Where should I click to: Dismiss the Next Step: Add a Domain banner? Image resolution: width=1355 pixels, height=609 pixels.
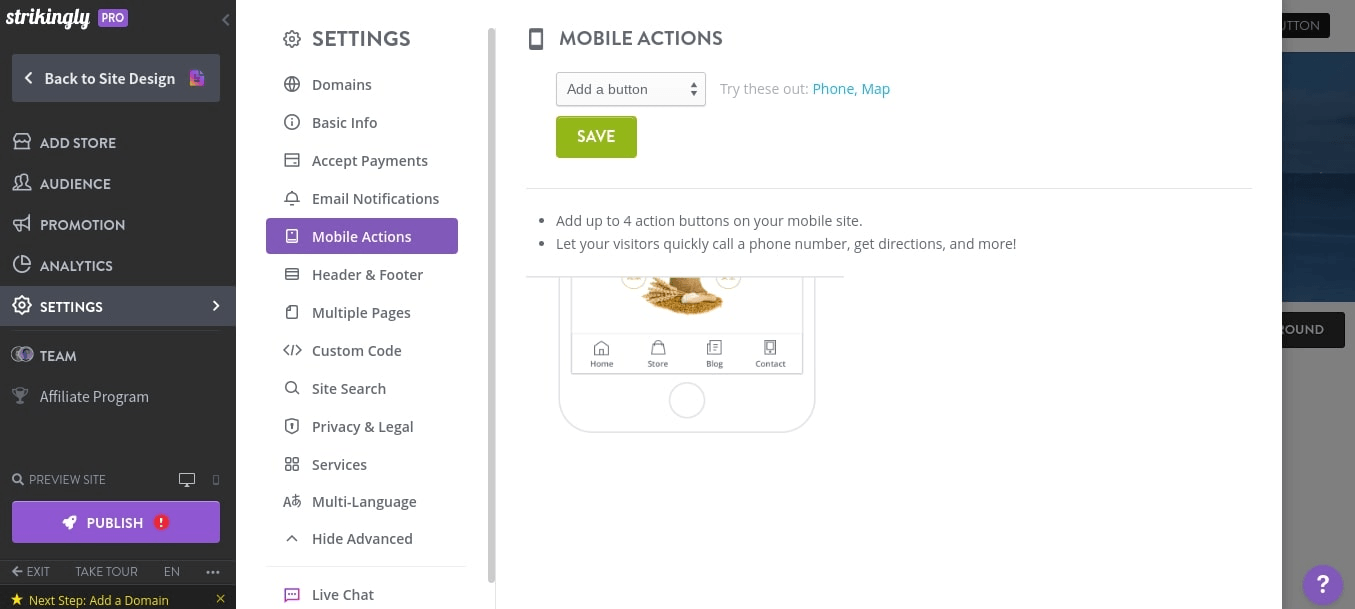pos(221,598)
